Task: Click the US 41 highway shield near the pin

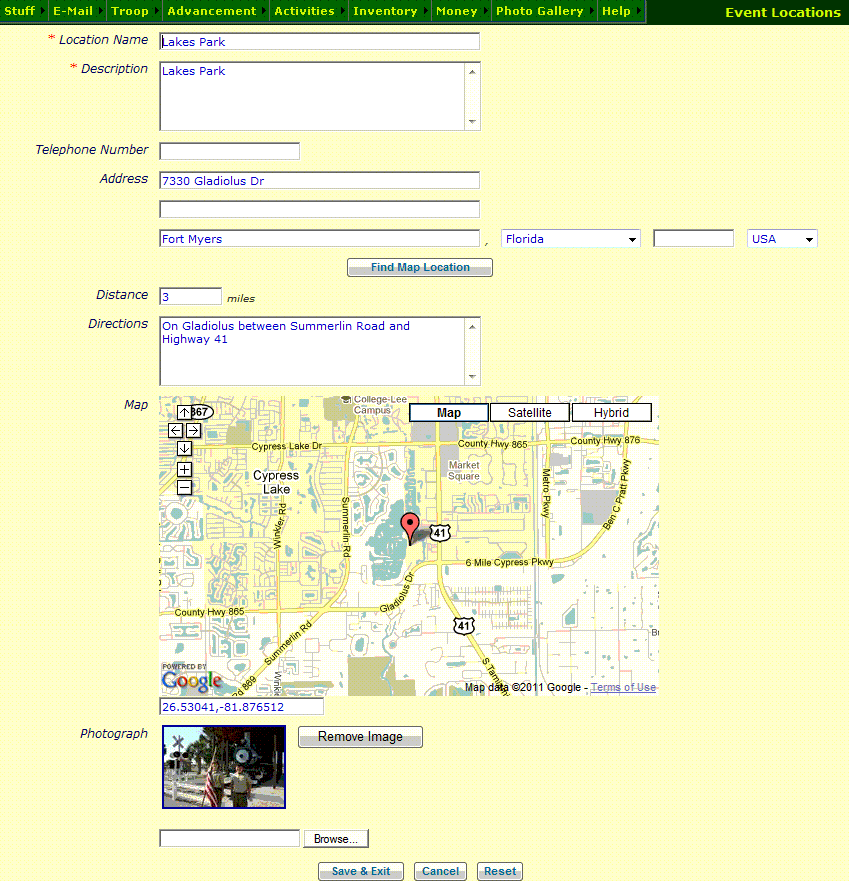Action: point(440,533)
